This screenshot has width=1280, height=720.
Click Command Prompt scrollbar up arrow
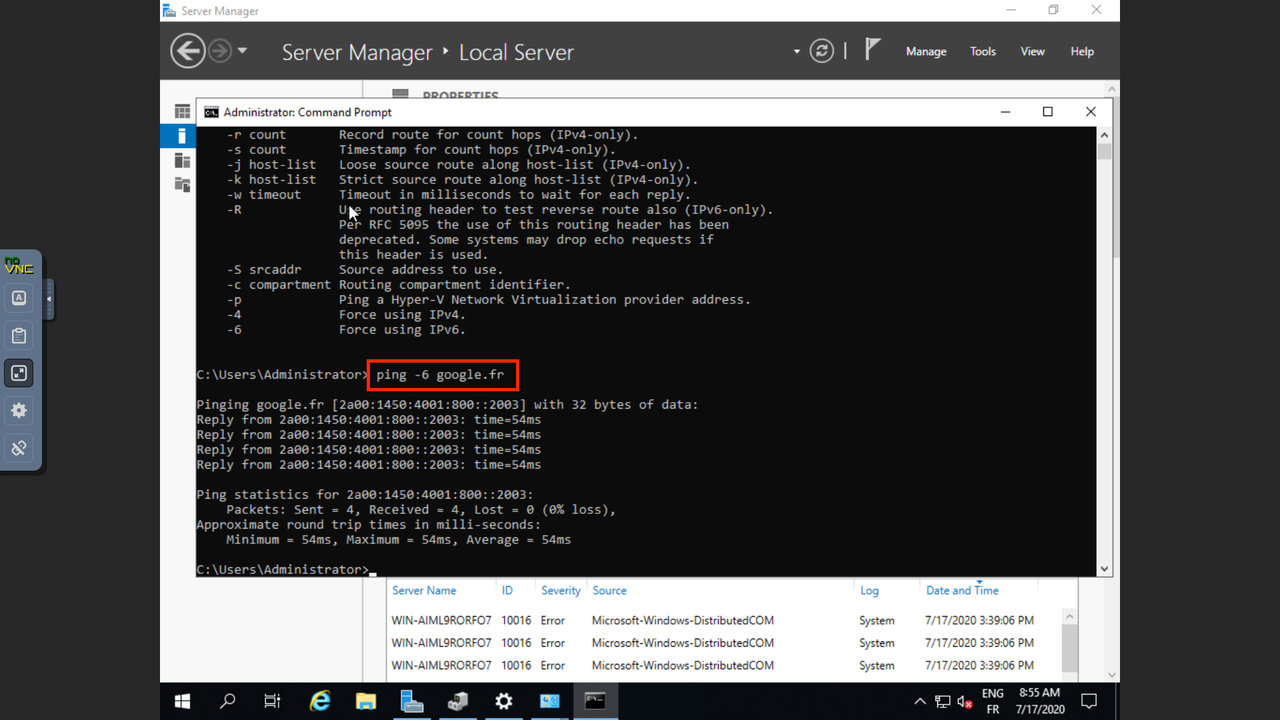(x=1104, y=134)
